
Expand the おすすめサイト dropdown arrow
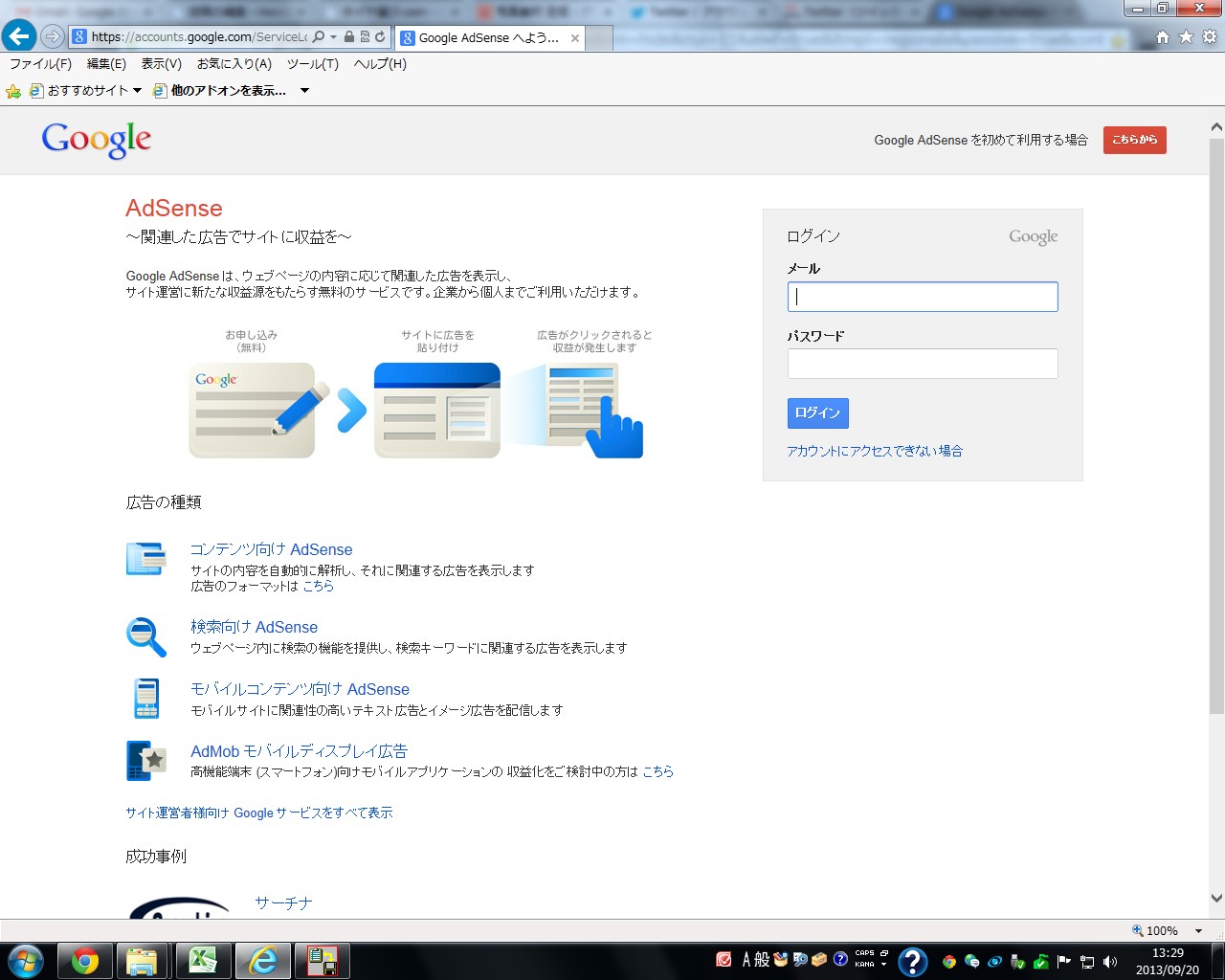tap(137, 91)
